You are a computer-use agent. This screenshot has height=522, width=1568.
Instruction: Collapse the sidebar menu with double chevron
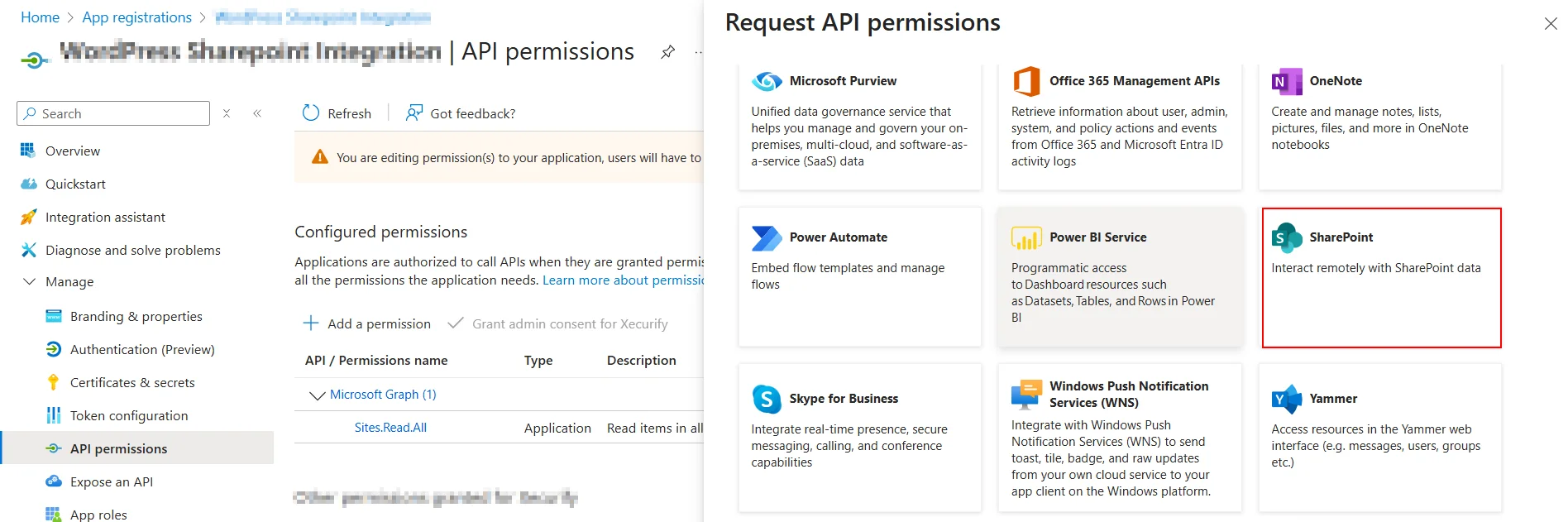[x=257, y=113]
